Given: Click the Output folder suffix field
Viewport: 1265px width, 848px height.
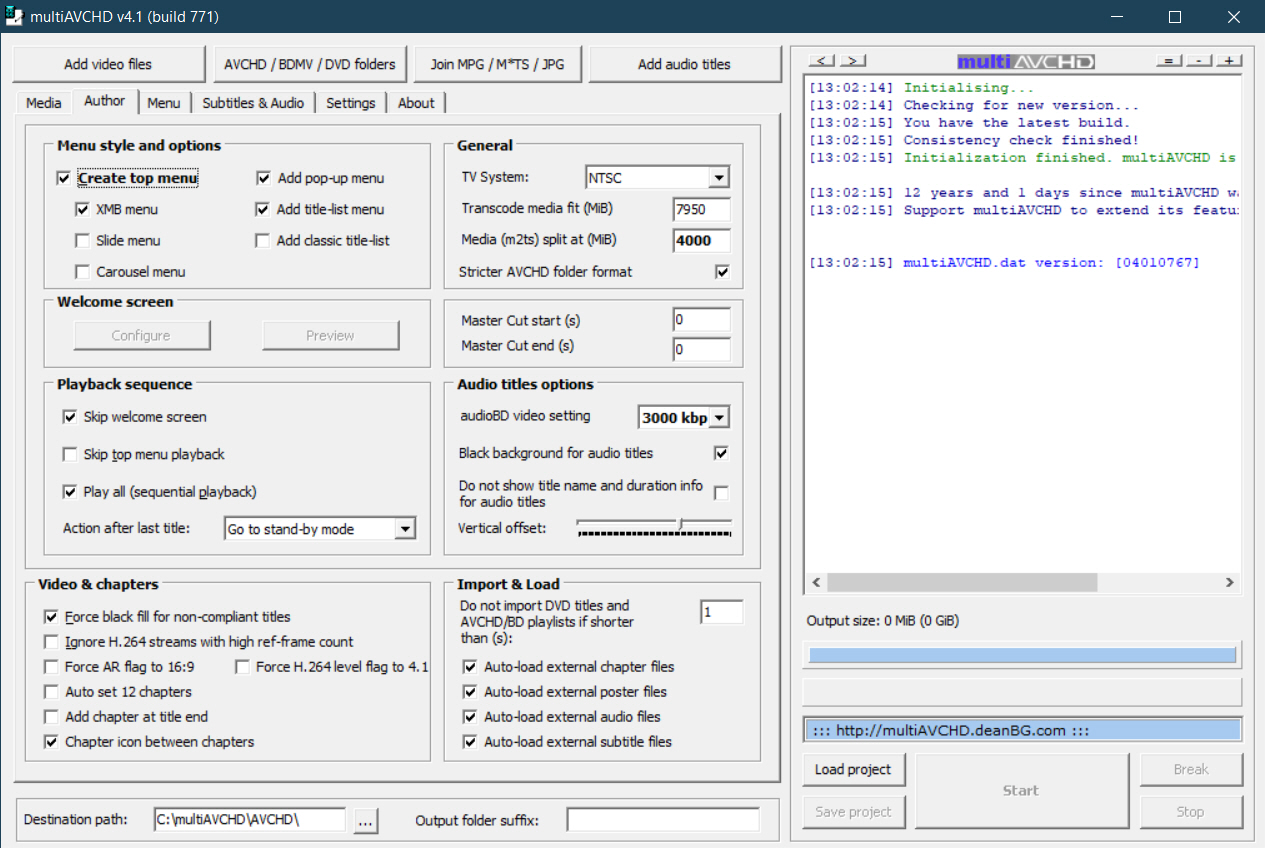Looking at the screenshot, I should click(663, 821).
